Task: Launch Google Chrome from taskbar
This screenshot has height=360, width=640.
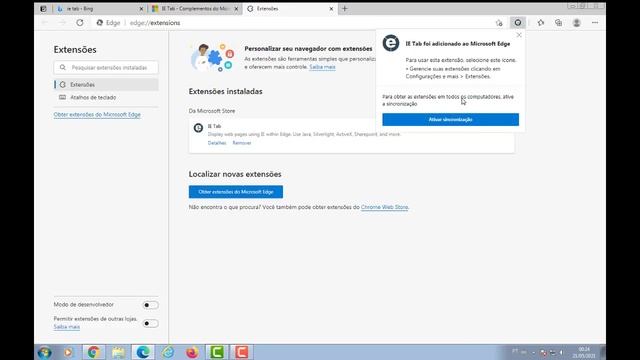Action: [x=93, y=352]
